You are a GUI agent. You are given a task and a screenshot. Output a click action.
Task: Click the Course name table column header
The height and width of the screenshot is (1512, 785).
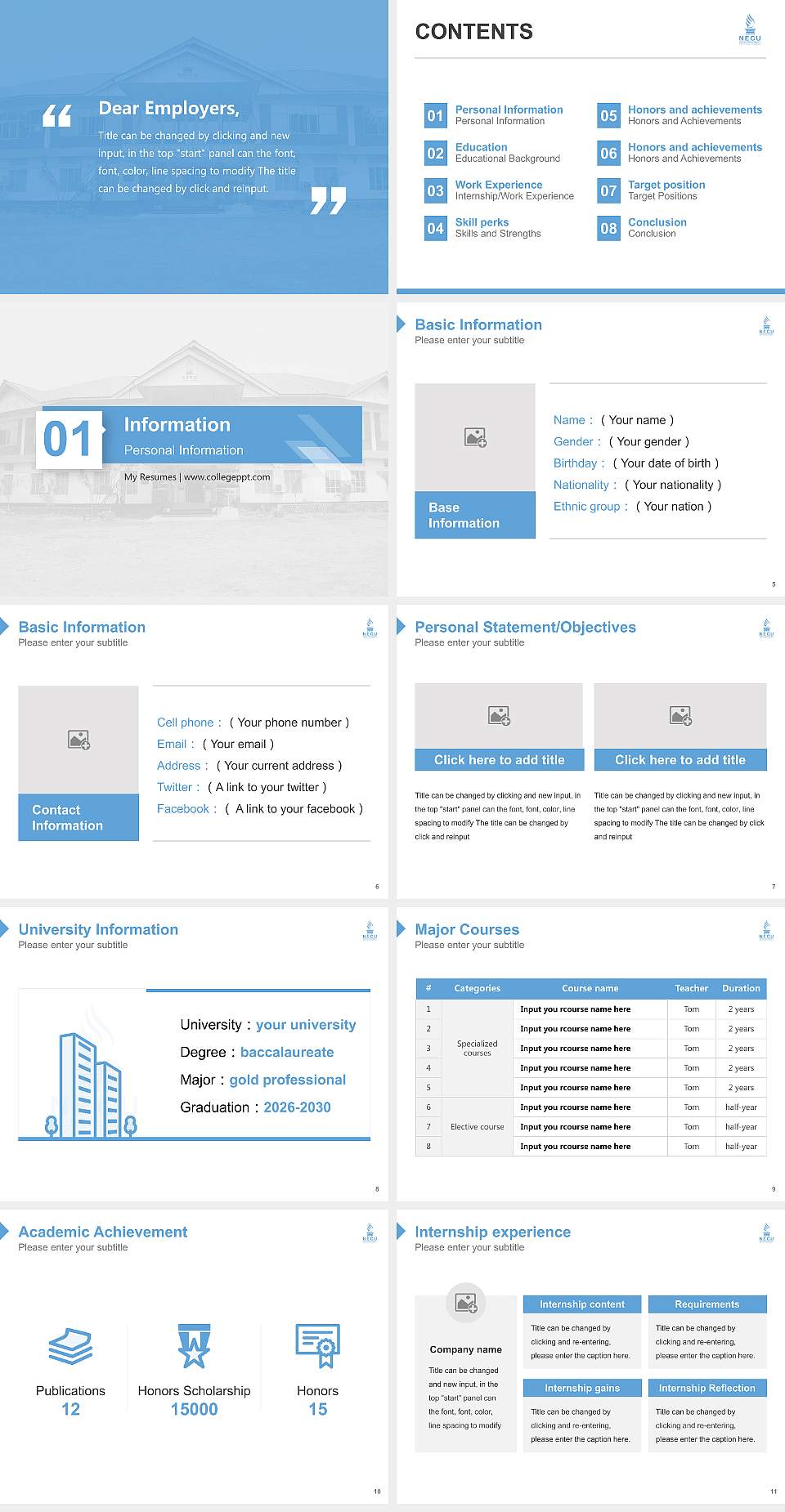pyautogui.click(x=590, y=988)
